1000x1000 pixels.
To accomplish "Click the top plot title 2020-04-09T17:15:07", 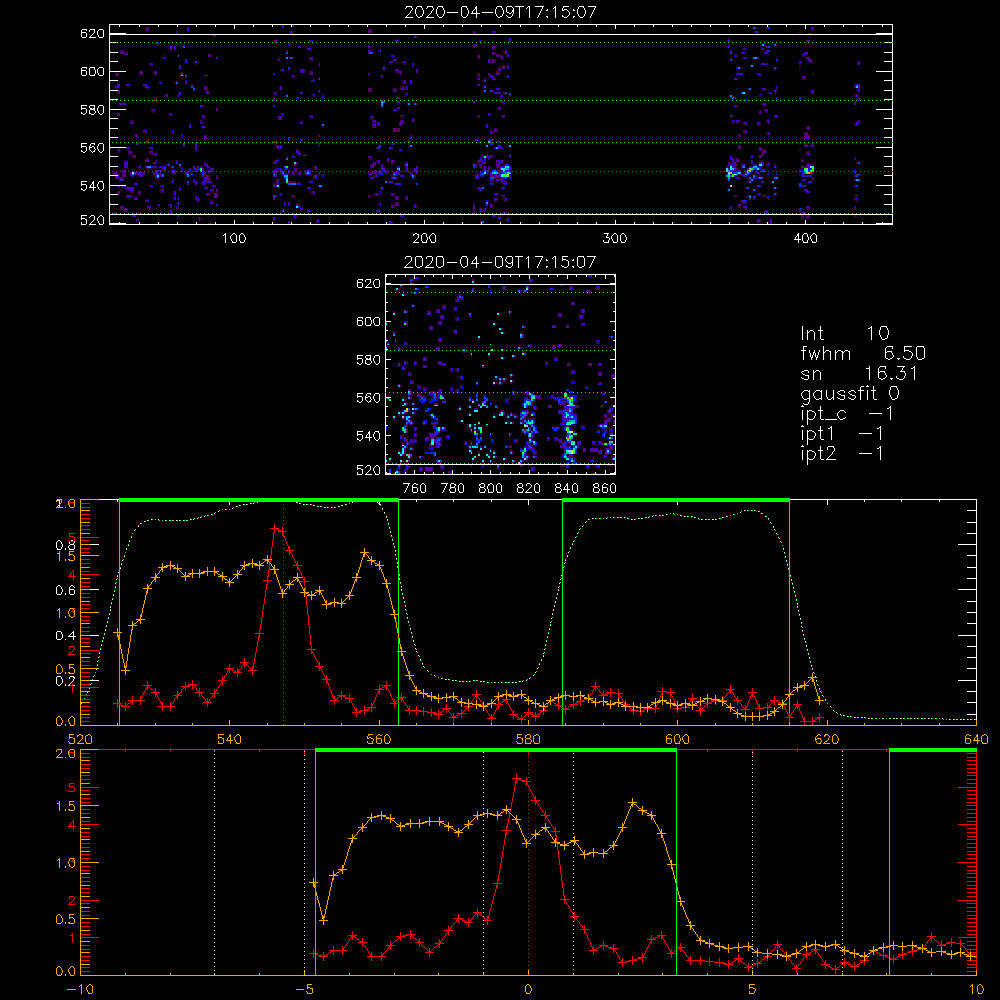I will point(501,12).
